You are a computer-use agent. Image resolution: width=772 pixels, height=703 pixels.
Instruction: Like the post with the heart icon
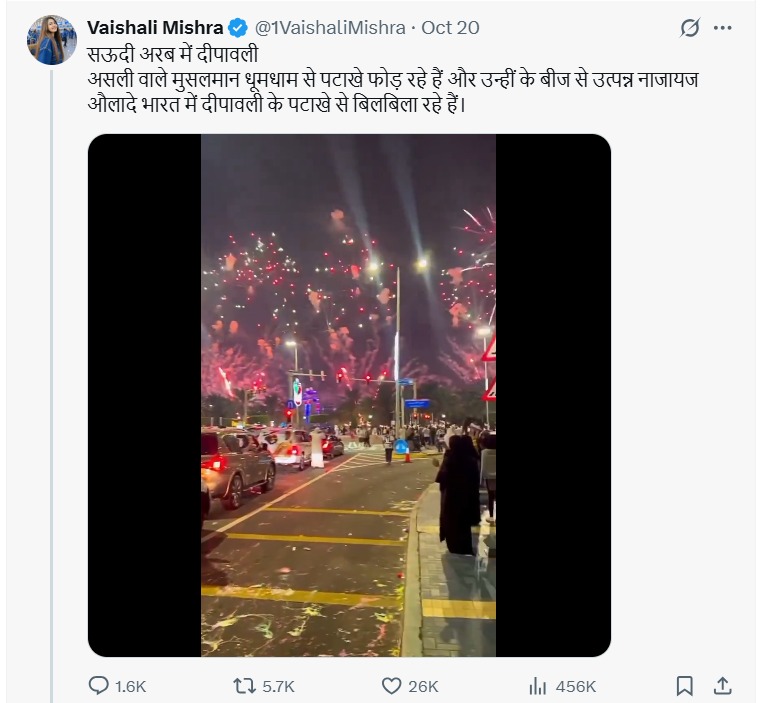point(392,686)
